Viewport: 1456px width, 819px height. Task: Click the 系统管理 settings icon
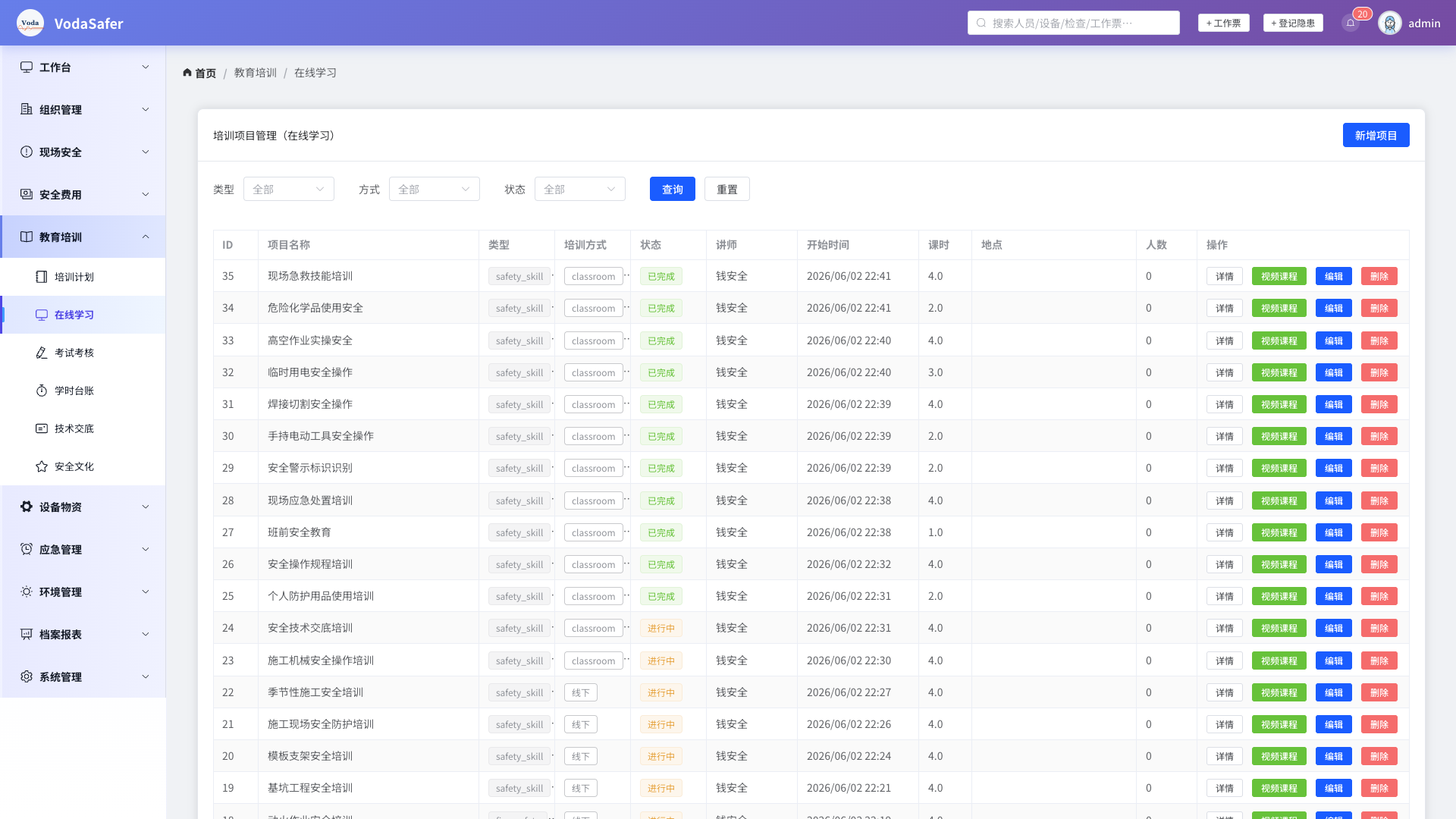[x=27, y=676]
